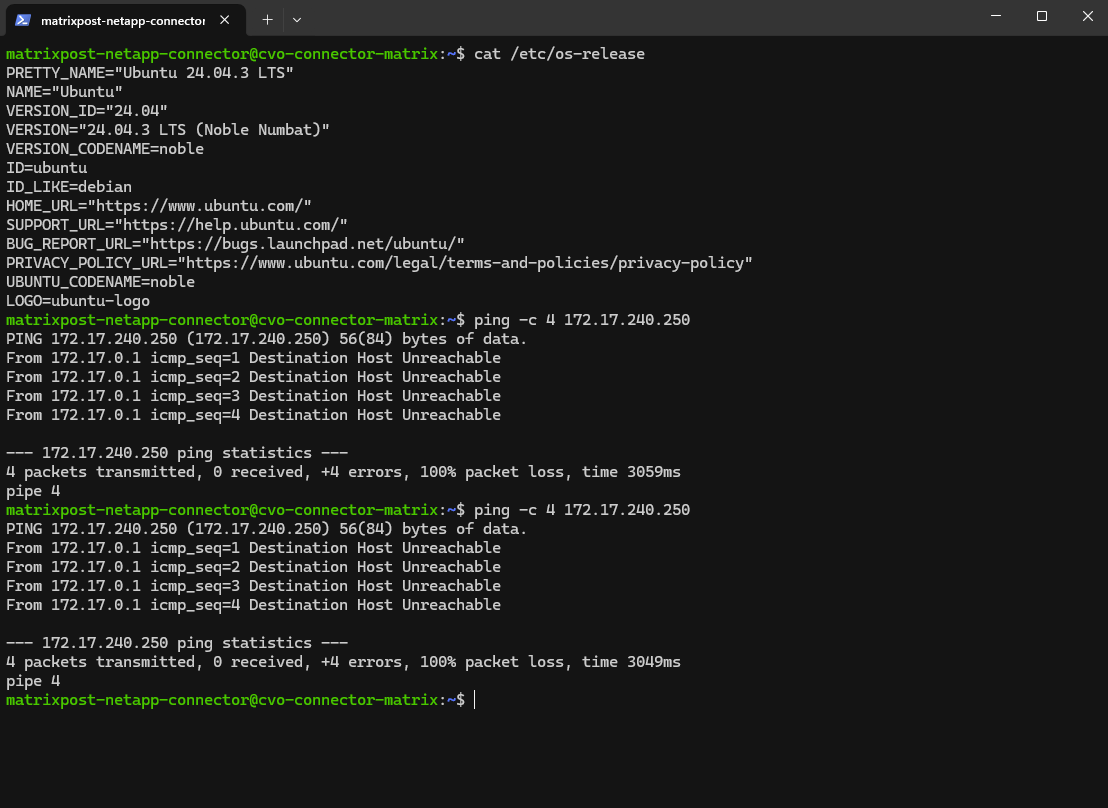Click the 3049ms ping statistics summary line
Viewport: 1108px width, 808px height.
point(343,662)
